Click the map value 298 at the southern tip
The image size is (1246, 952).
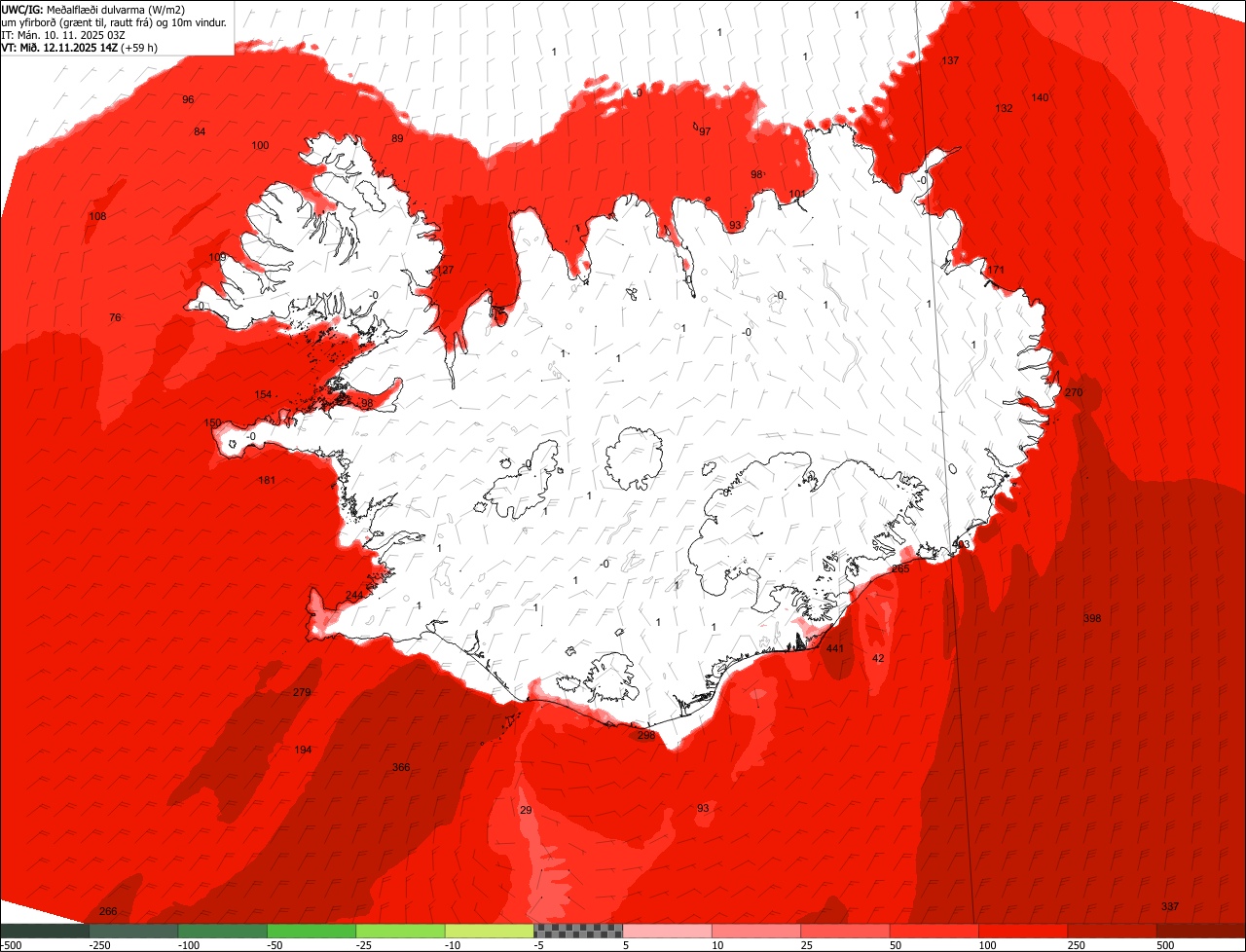click(x=646, y=736)
